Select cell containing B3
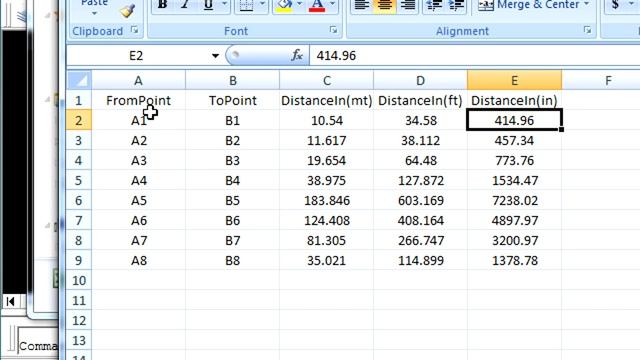This screenshot has height=360, width=640. 232,160
